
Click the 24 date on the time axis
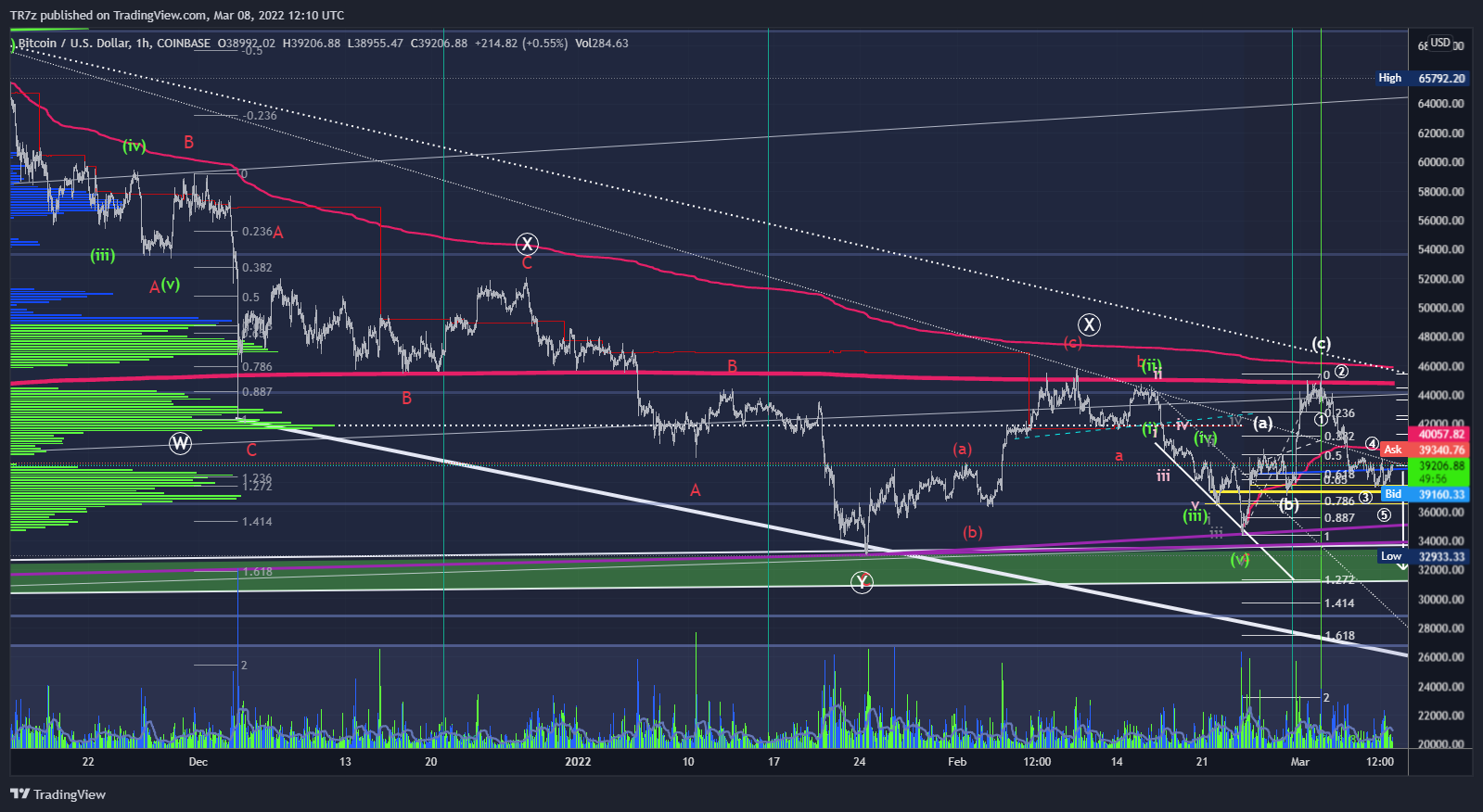pyautogui.click(x=860, y=762)
